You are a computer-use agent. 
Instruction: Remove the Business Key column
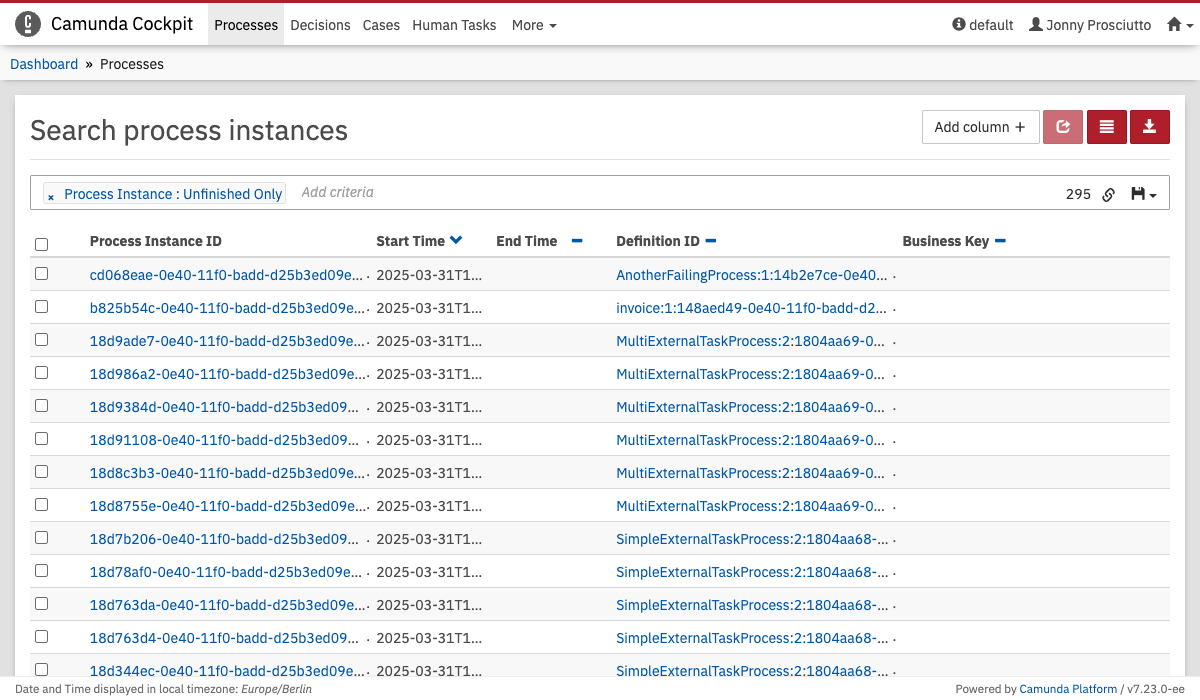click(x=1000, y=241)
